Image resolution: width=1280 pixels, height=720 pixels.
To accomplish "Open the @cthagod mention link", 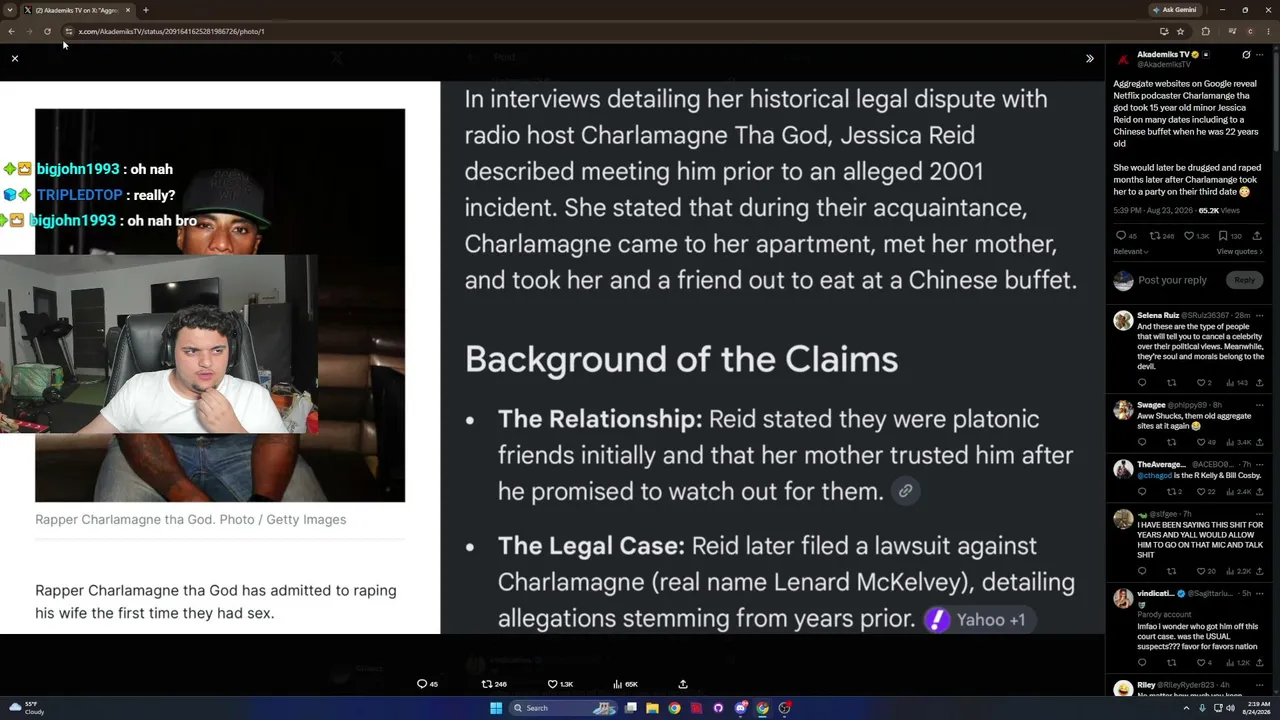I will point(1155,476).
